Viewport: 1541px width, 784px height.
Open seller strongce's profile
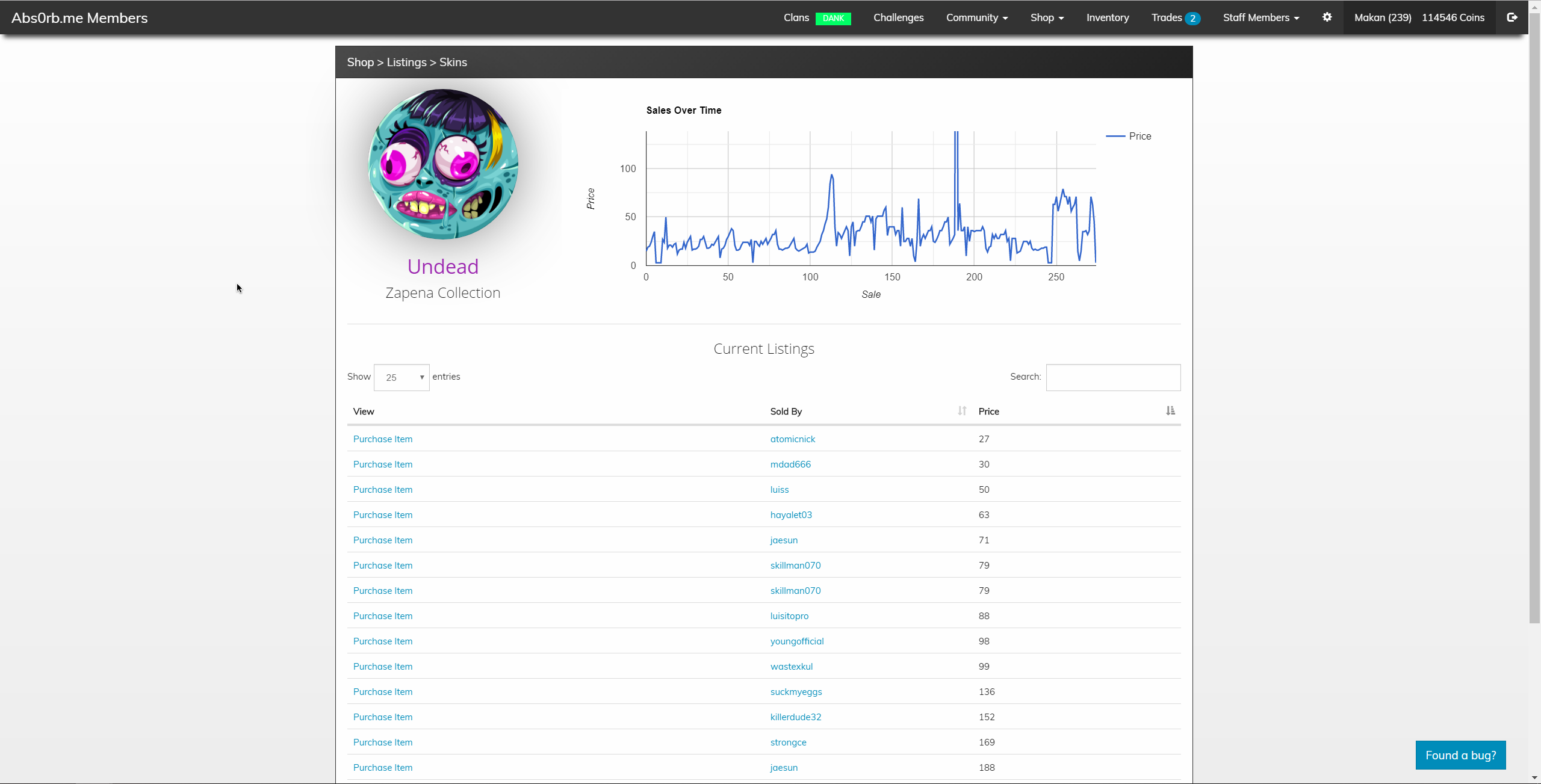(x=788, y=742)
